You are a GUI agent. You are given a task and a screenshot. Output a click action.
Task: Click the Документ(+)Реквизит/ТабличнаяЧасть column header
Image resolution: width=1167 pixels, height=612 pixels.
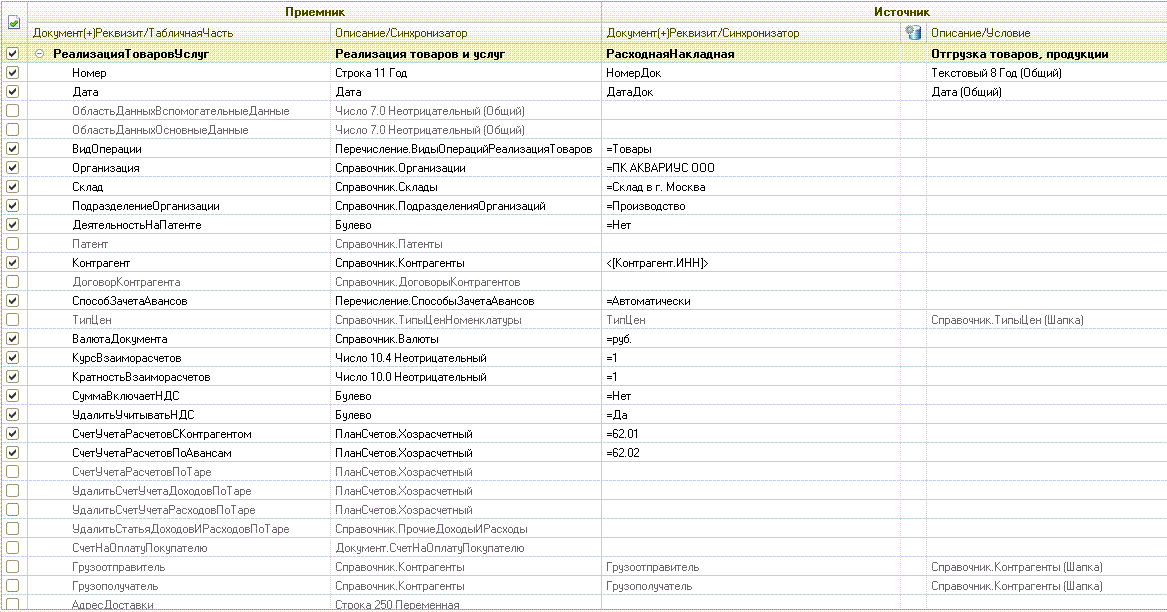179,33
